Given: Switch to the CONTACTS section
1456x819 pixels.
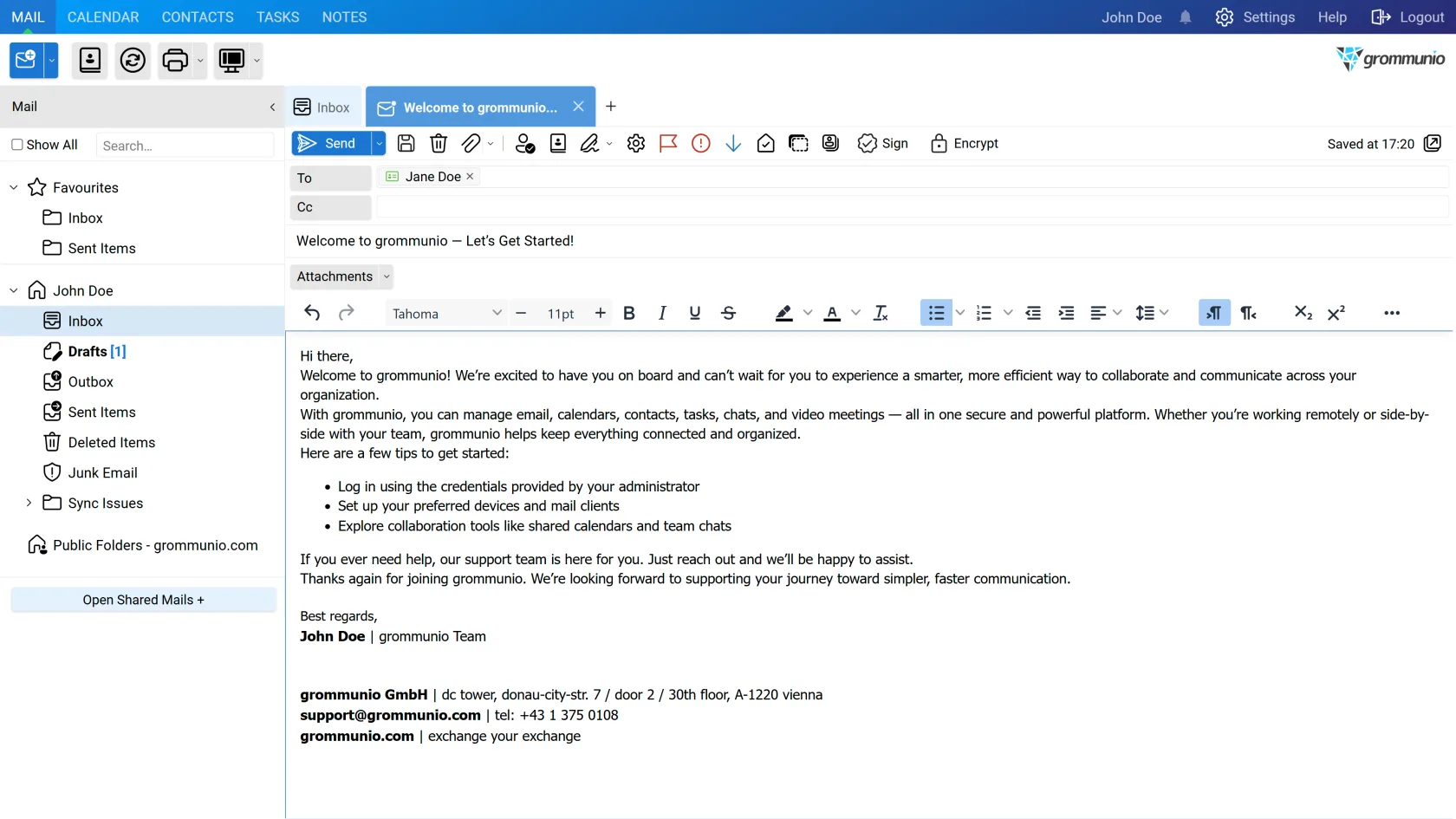Looking at the screenshot, I should click(x=198, y=17).
